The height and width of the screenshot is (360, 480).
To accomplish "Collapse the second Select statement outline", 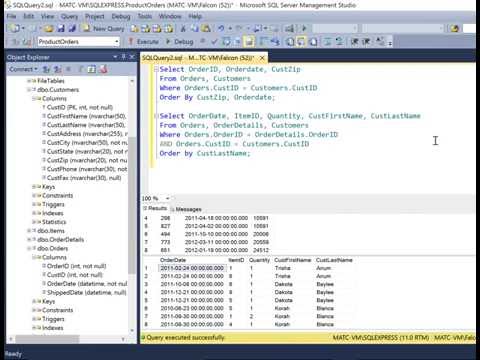I will [x=156, y=116].
